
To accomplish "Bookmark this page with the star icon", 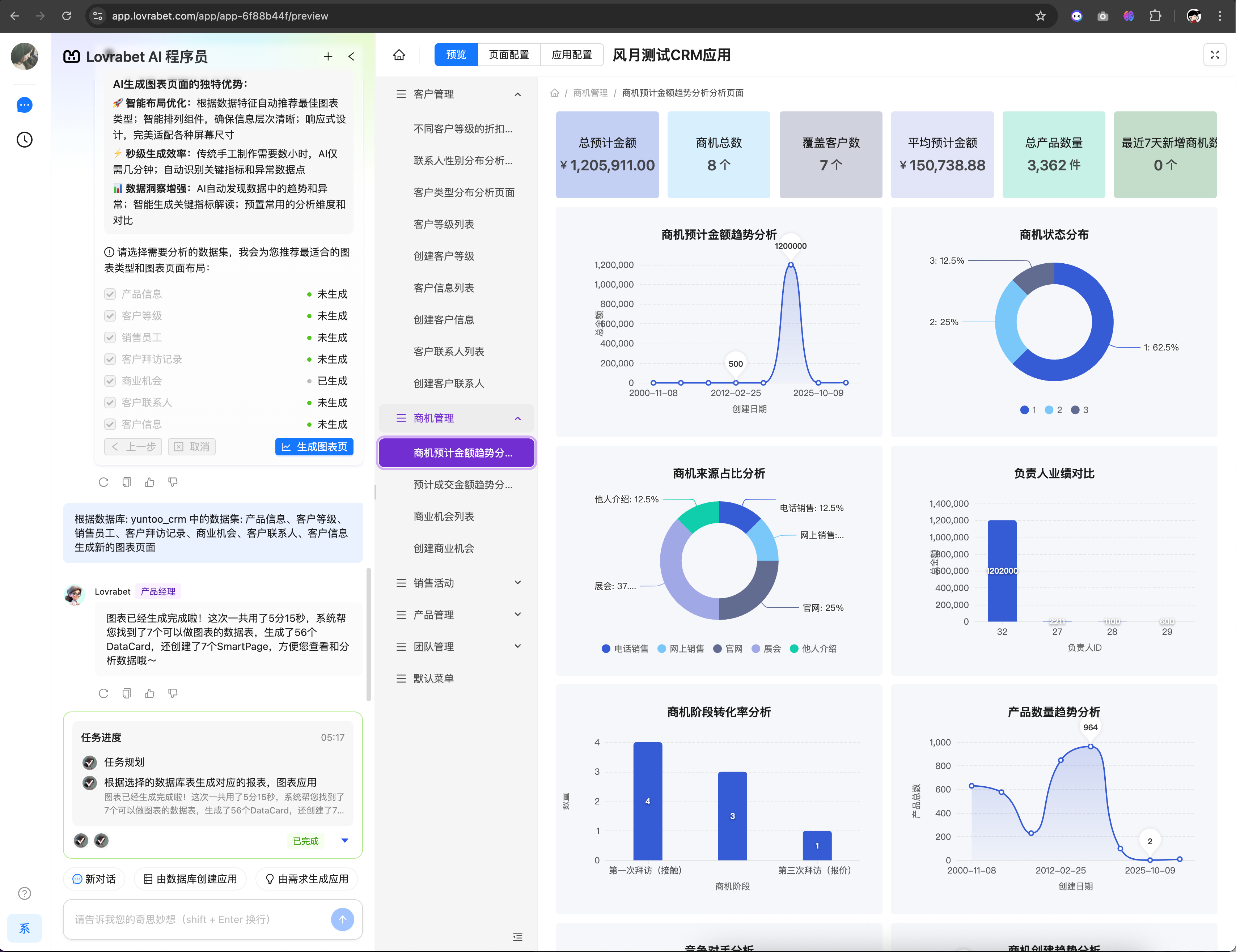I will tap(1040, 16).
